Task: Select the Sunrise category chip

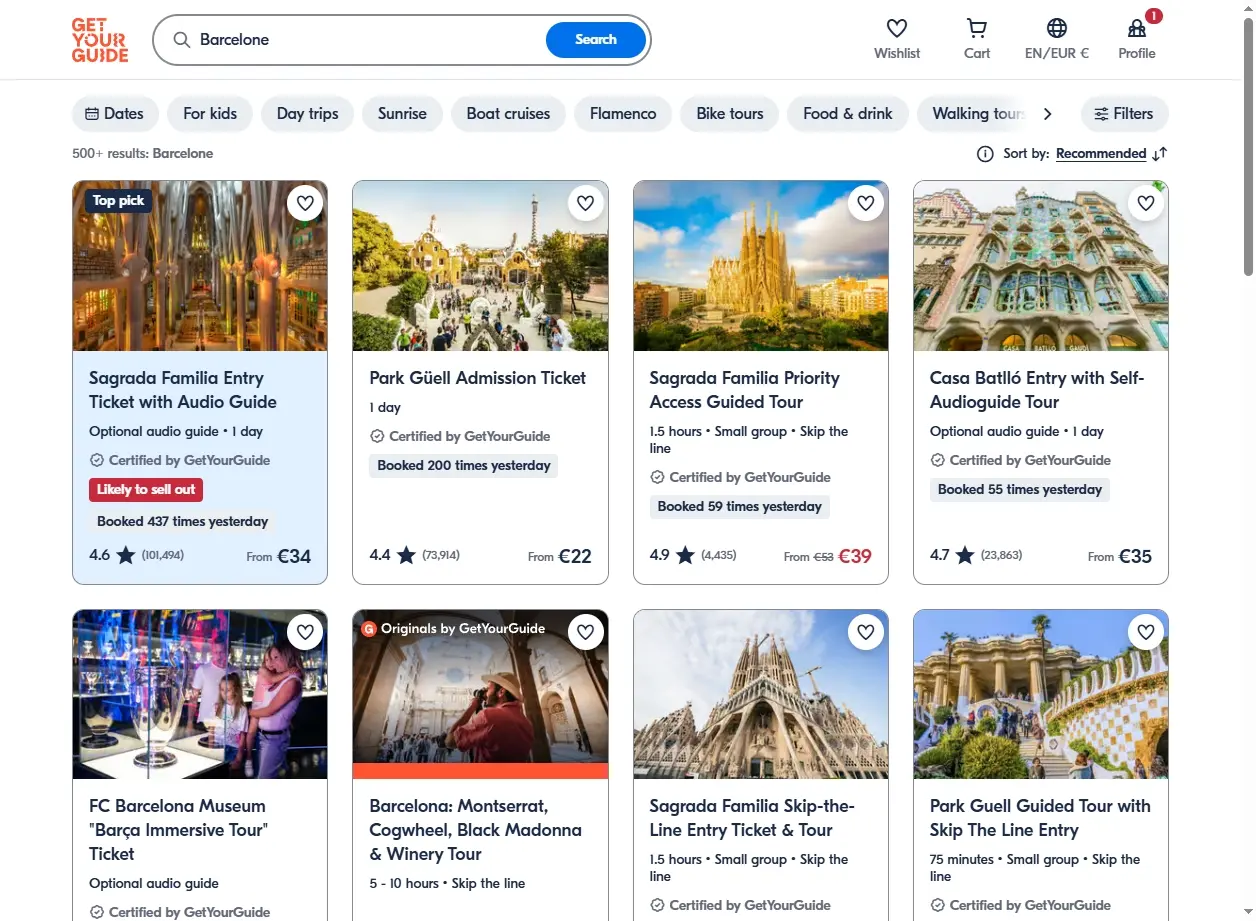Action: pyautogui.click(x=402, y=114)
